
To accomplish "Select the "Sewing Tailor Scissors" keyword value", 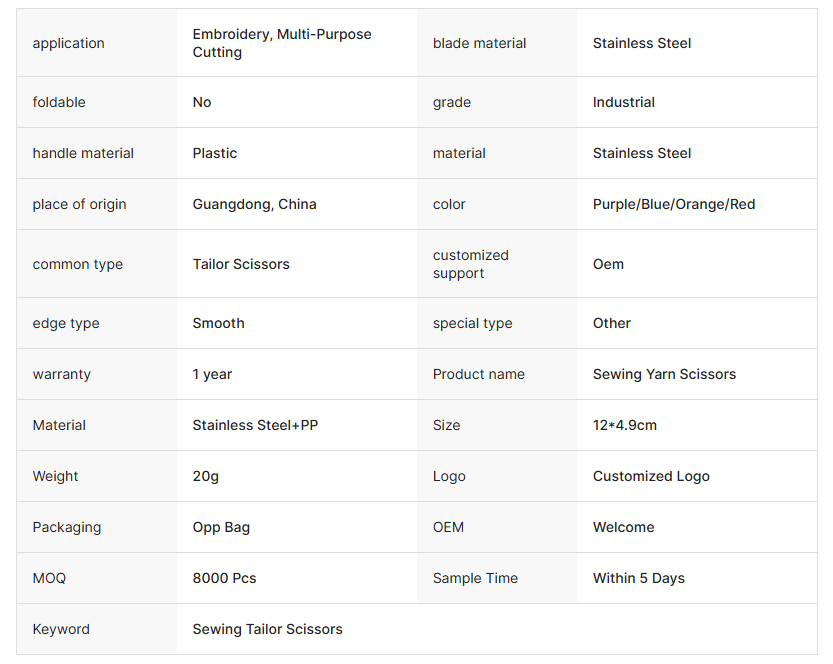I will coord(267,629).
